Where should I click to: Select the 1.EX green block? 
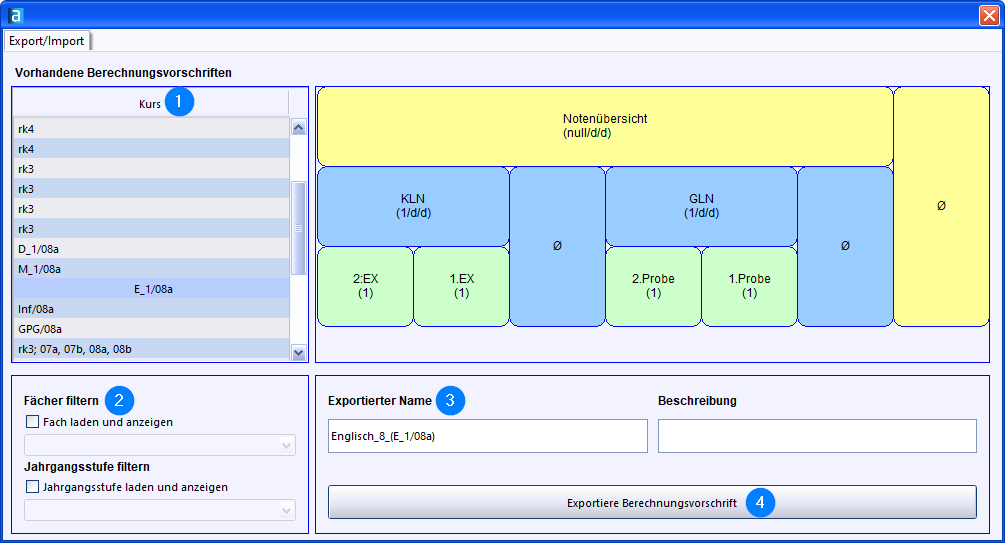click(x=461, y=287)
